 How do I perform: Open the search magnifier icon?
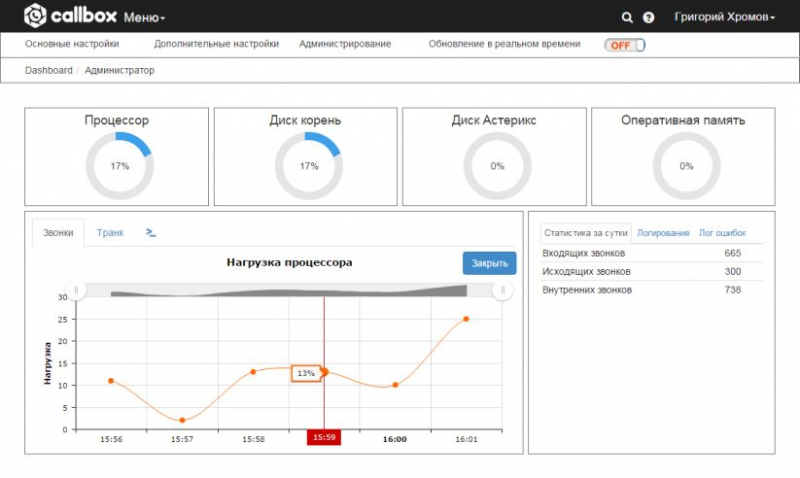point(627,17)
